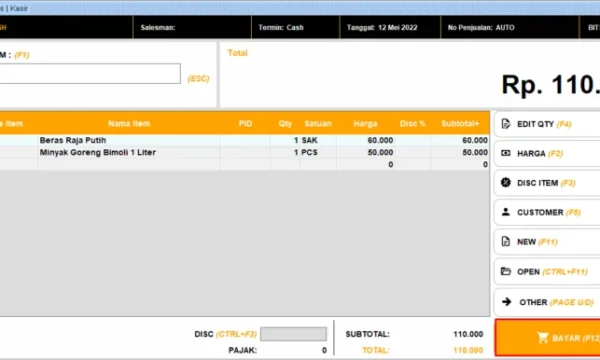The width and height of the screenshot is (600, 360).
Task: Click the PCS unit cell
Action: point(310,152)
